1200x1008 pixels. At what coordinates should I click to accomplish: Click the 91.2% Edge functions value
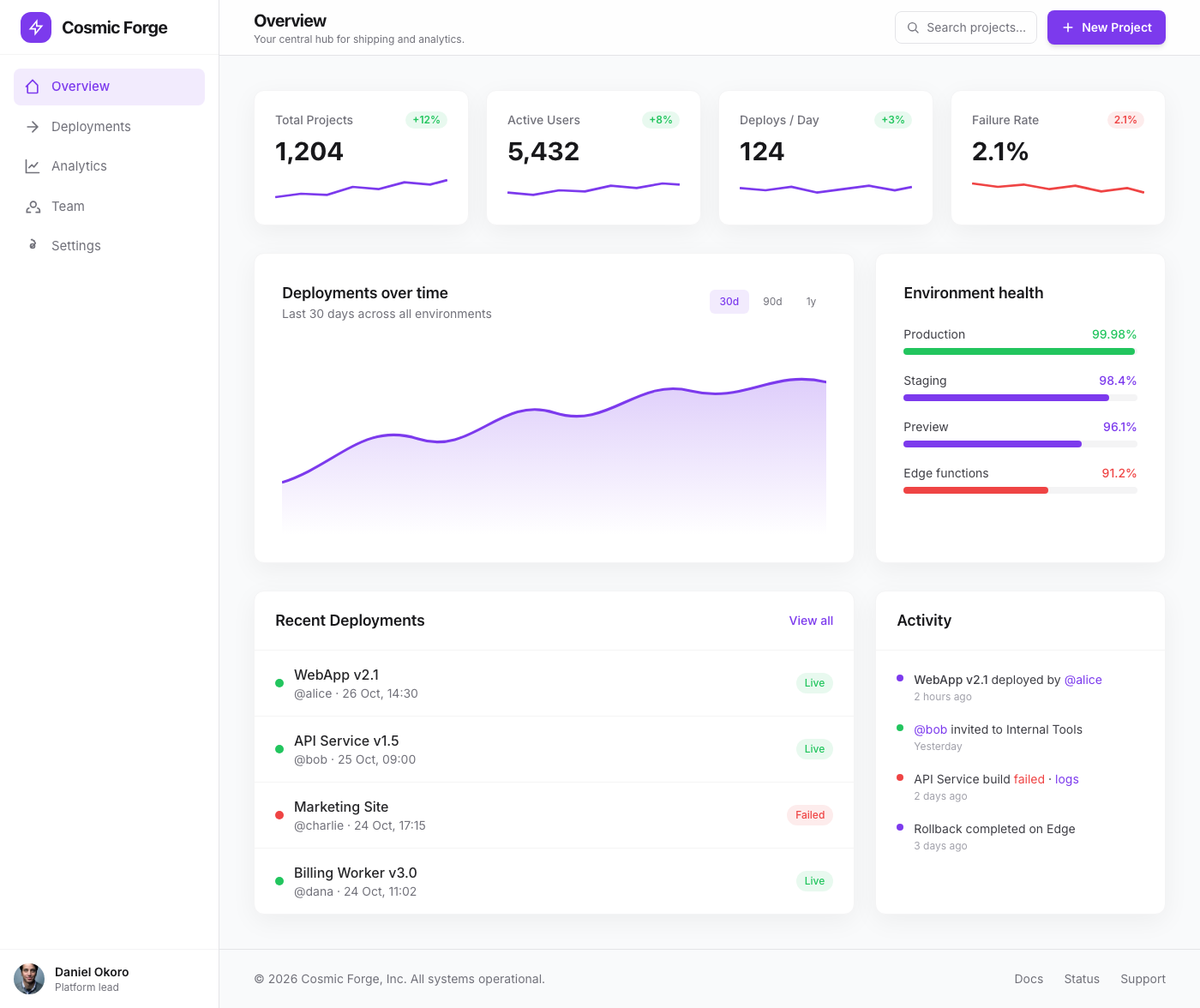click(1119, 473)
